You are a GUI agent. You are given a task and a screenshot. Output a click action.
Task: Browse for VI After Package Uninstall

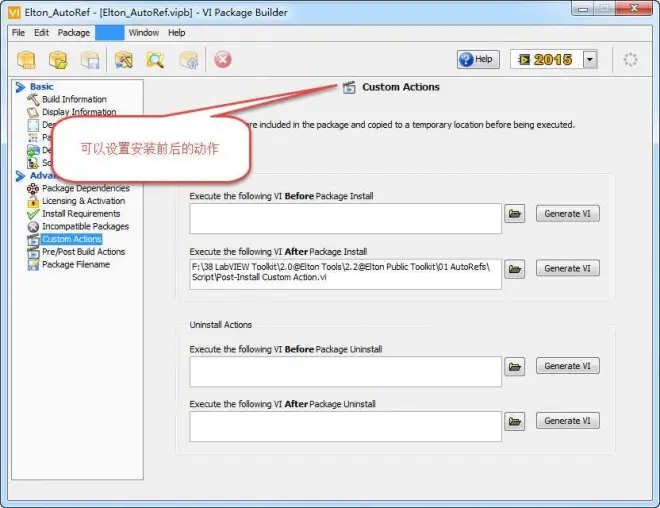coord(514,421)
